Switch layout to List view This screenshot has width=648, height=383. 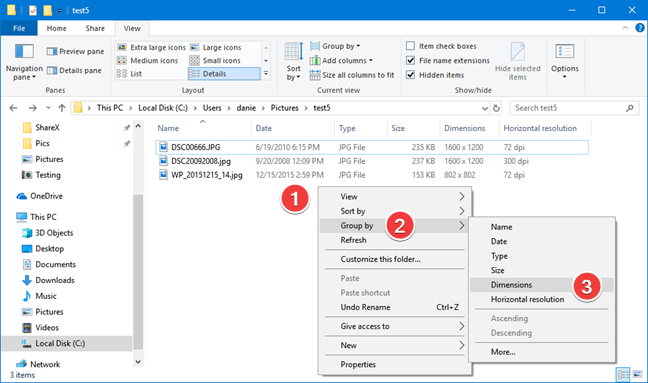tap(129, 74)
